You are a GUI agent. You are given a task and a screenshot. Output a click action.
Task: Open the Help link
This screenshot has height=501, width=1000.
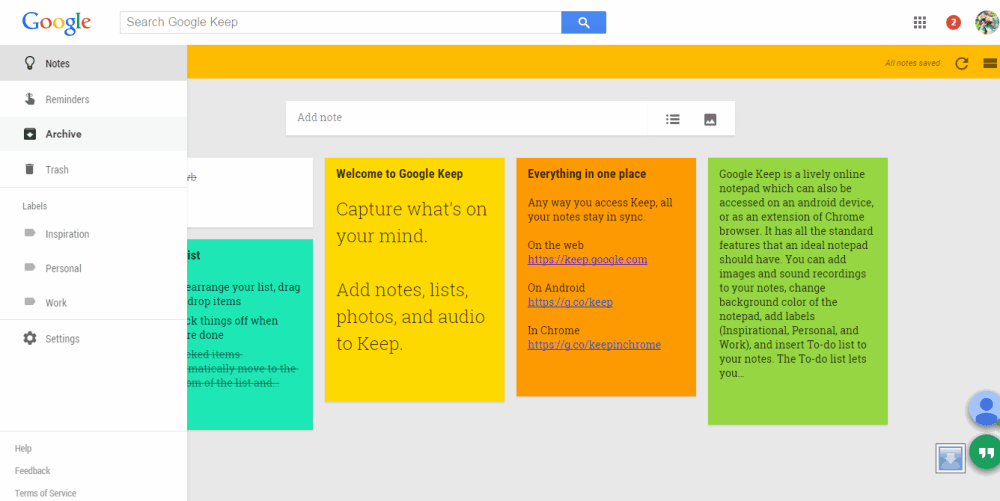pos(23,449)
